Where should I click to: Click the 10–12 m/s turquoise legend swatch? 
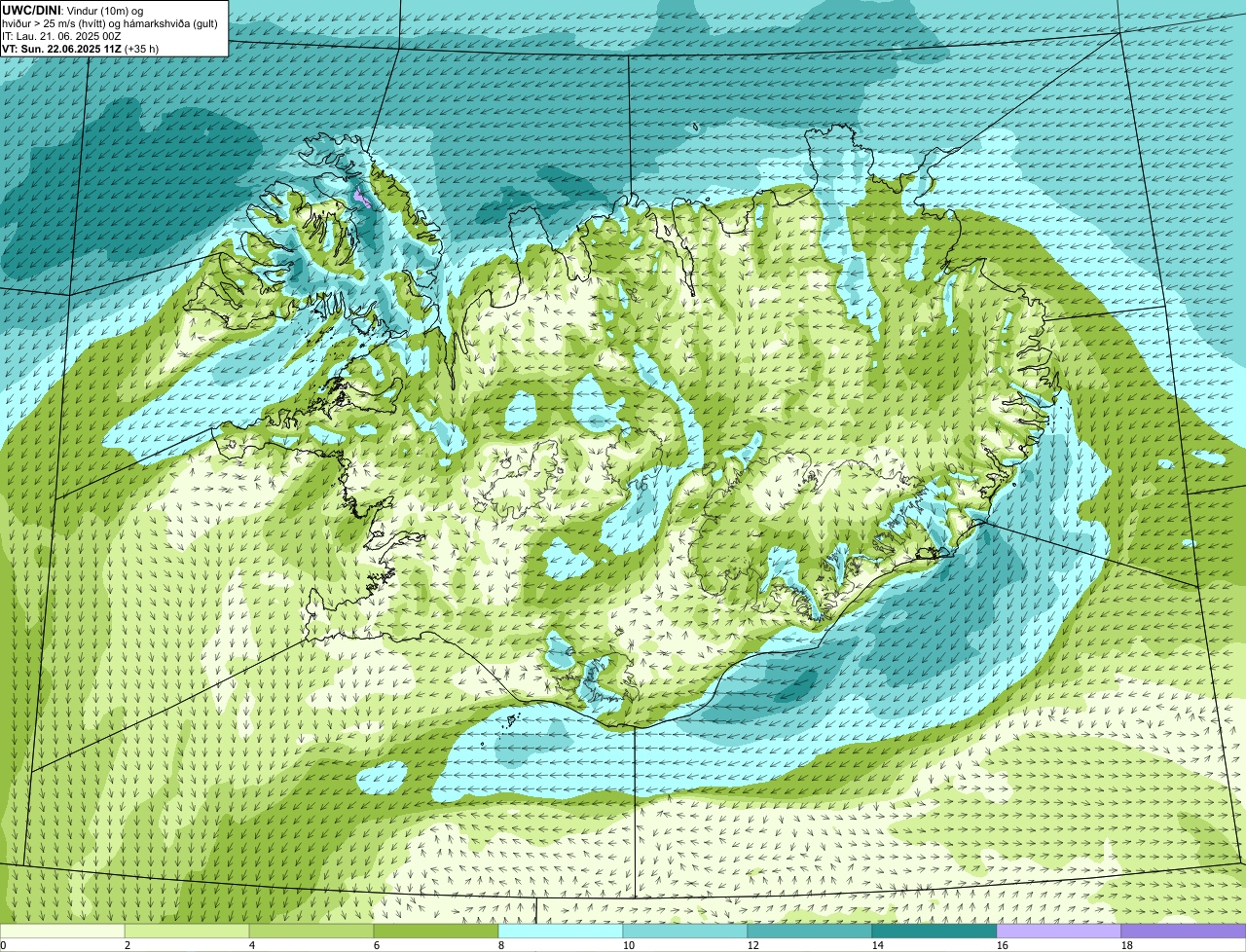(685, 932)
